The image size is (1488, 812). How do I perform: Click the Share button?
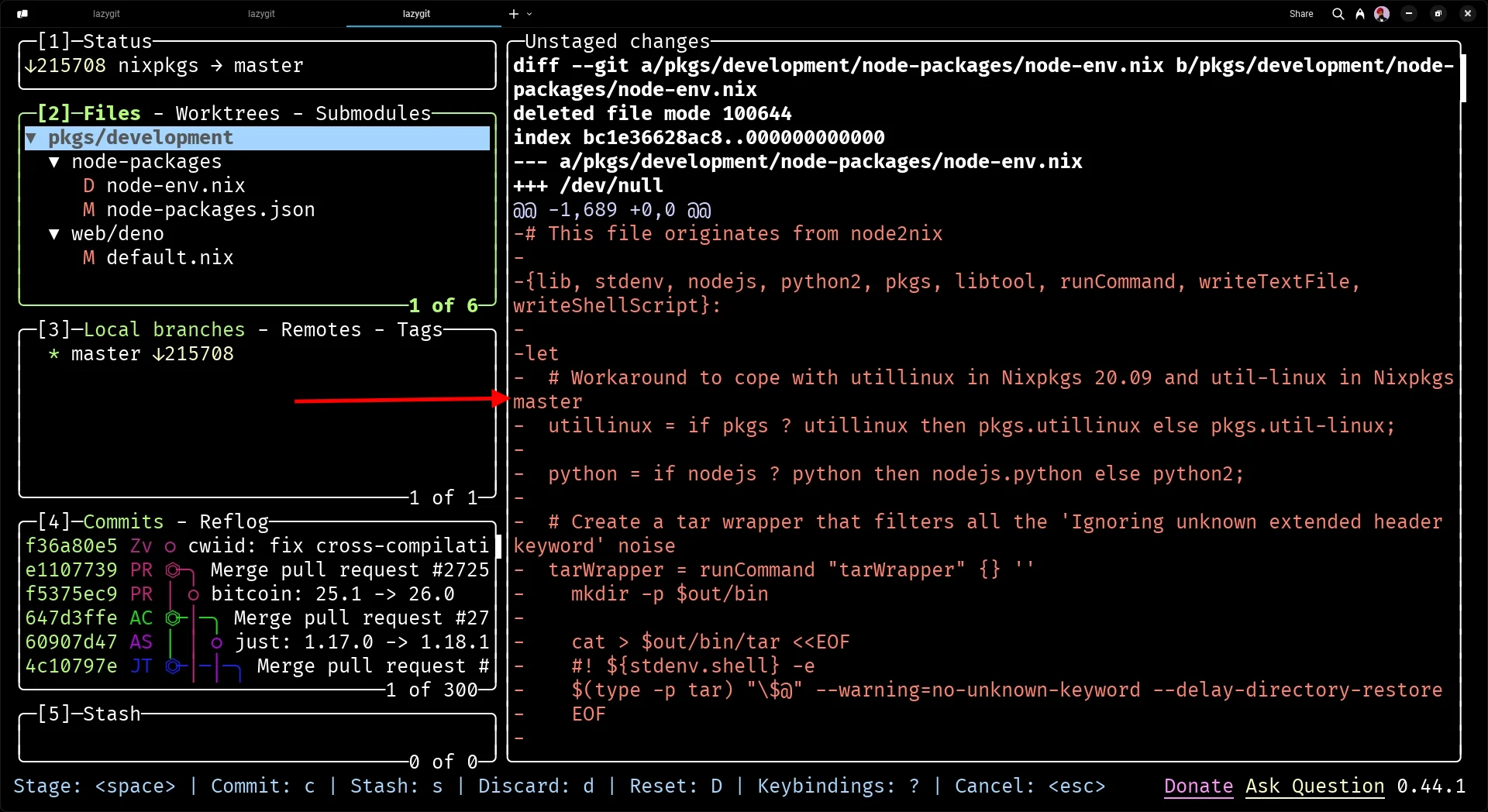[1301, 13]
